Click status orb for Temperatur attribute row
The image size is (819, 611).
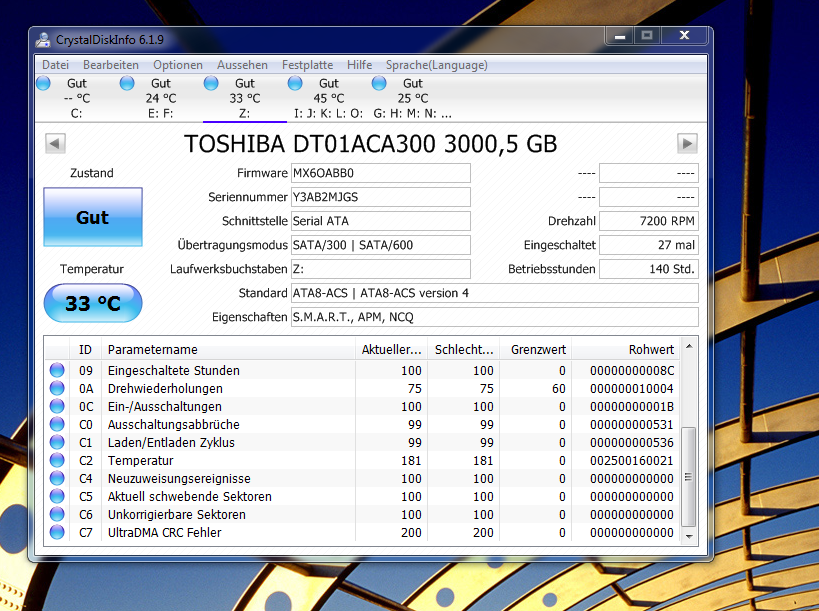pos(57,460)
